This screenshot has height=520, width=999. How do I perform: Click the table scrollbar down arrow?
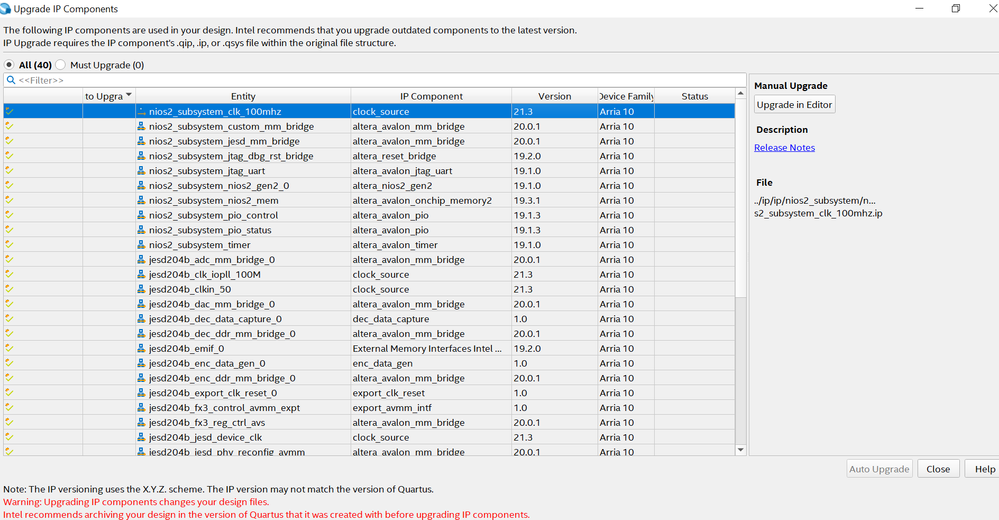point(740,450)
